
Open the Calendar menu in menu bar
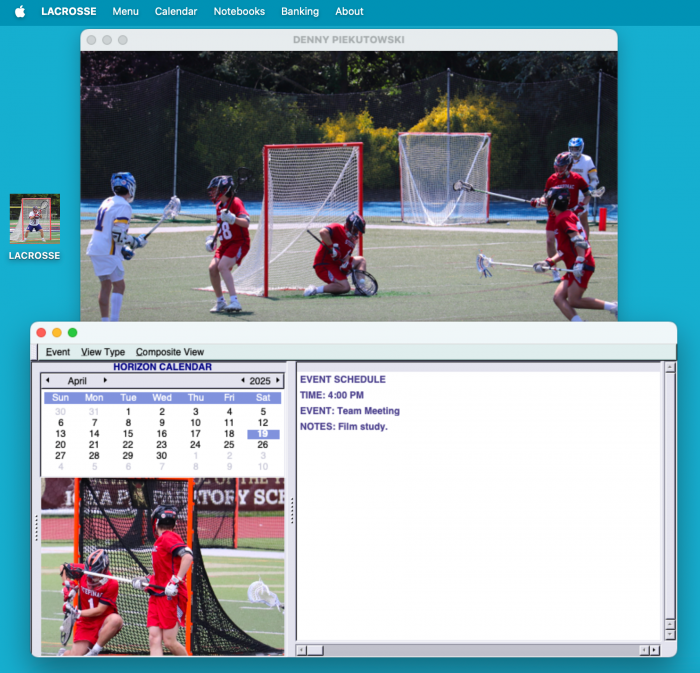pos(176,12)
